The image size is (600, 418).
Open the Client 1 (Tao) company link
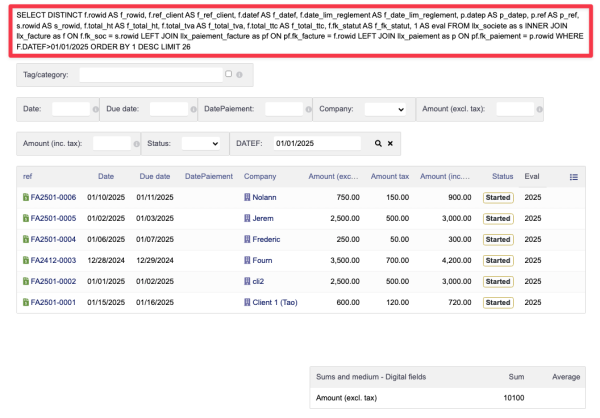tap(275, 303)
